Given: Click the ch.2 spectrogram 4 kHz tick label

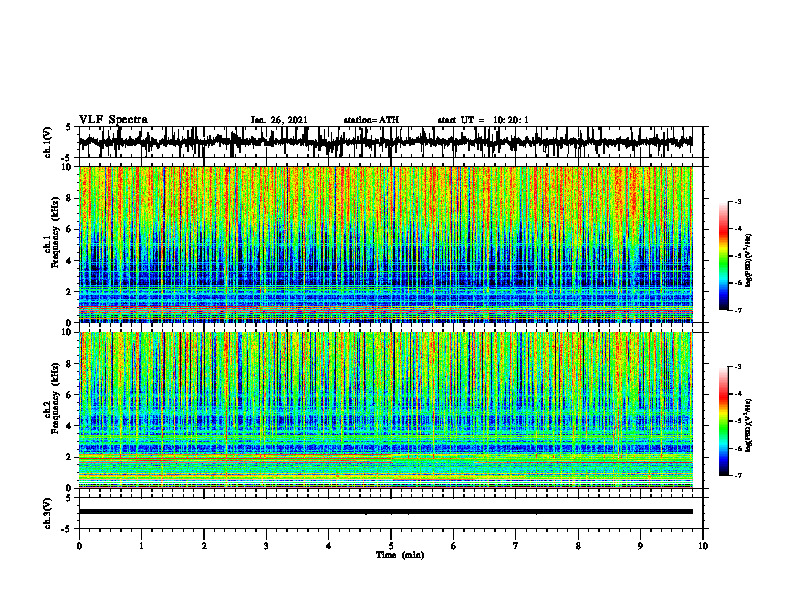Looking at the screenshot, I should tap(70, 426).
